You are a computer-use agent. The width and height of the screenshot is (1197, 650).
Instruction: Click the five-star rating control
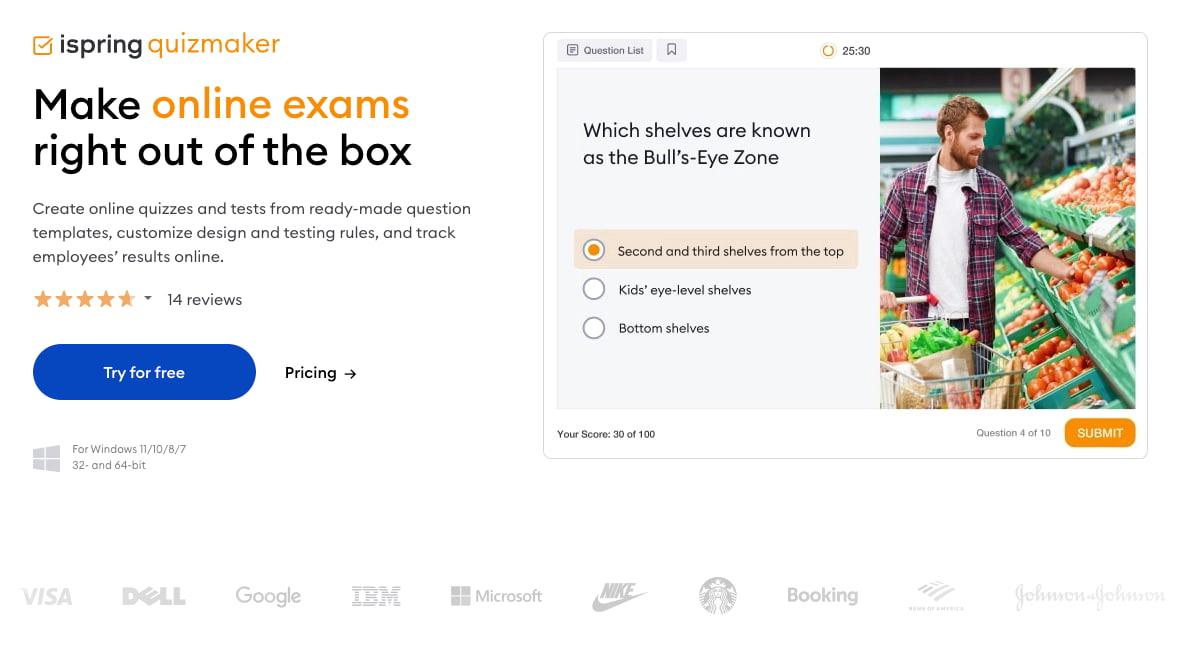[x=85, y=298]
